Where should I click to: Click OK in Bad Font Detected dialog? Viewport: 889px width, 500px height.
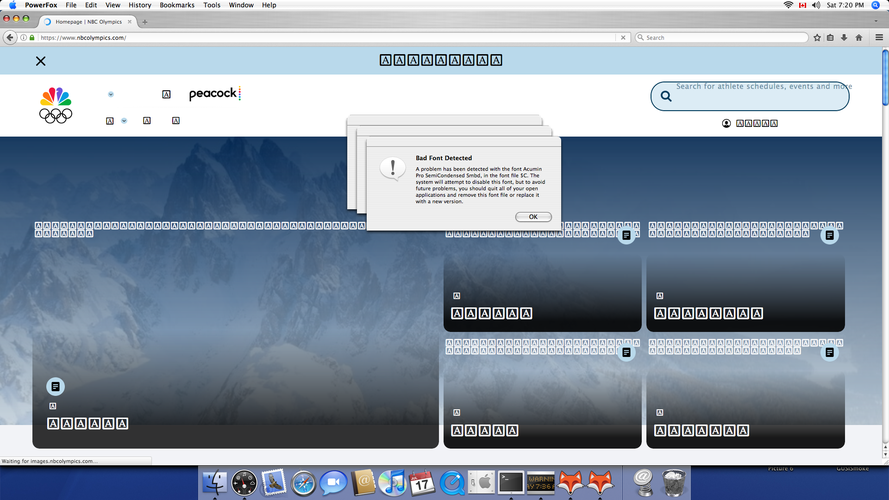tap(533, 217)
